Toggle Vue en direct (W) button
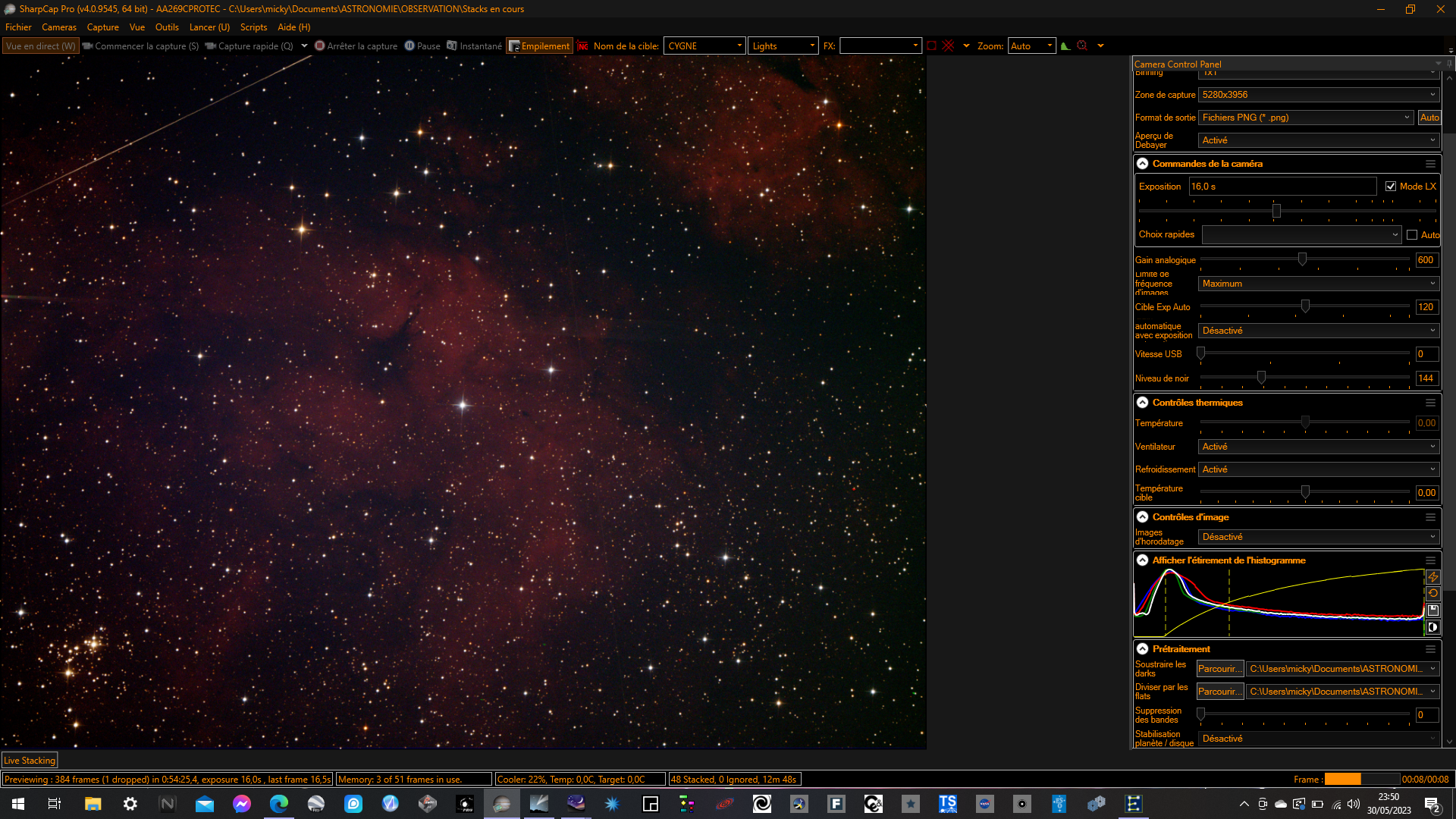Viewport: 1456px width, 819px height. (x=41, y=46)
